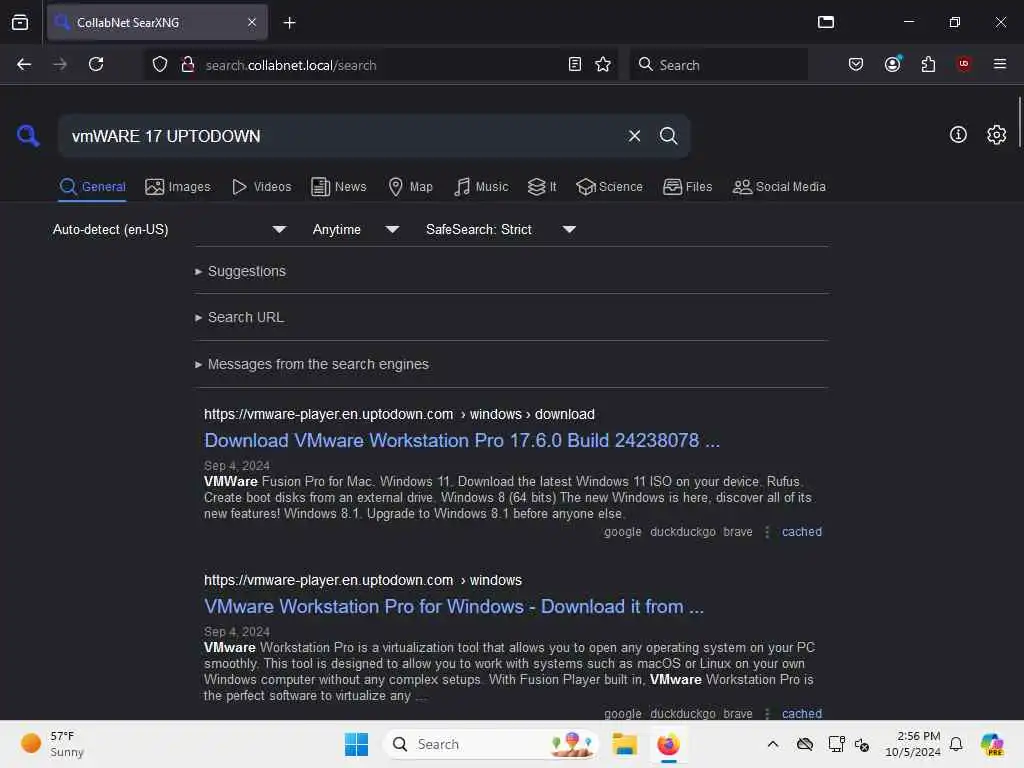This screenshot has height=768, width=1024.
Task: Click Firefox icon in taskbar
Action: 668,744
